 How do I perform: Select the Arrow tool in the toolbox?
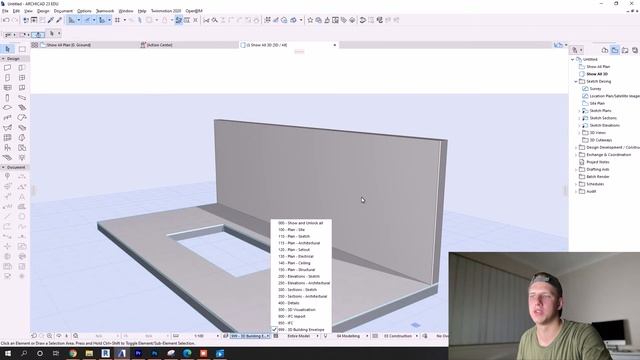click(x=7, y=49)
